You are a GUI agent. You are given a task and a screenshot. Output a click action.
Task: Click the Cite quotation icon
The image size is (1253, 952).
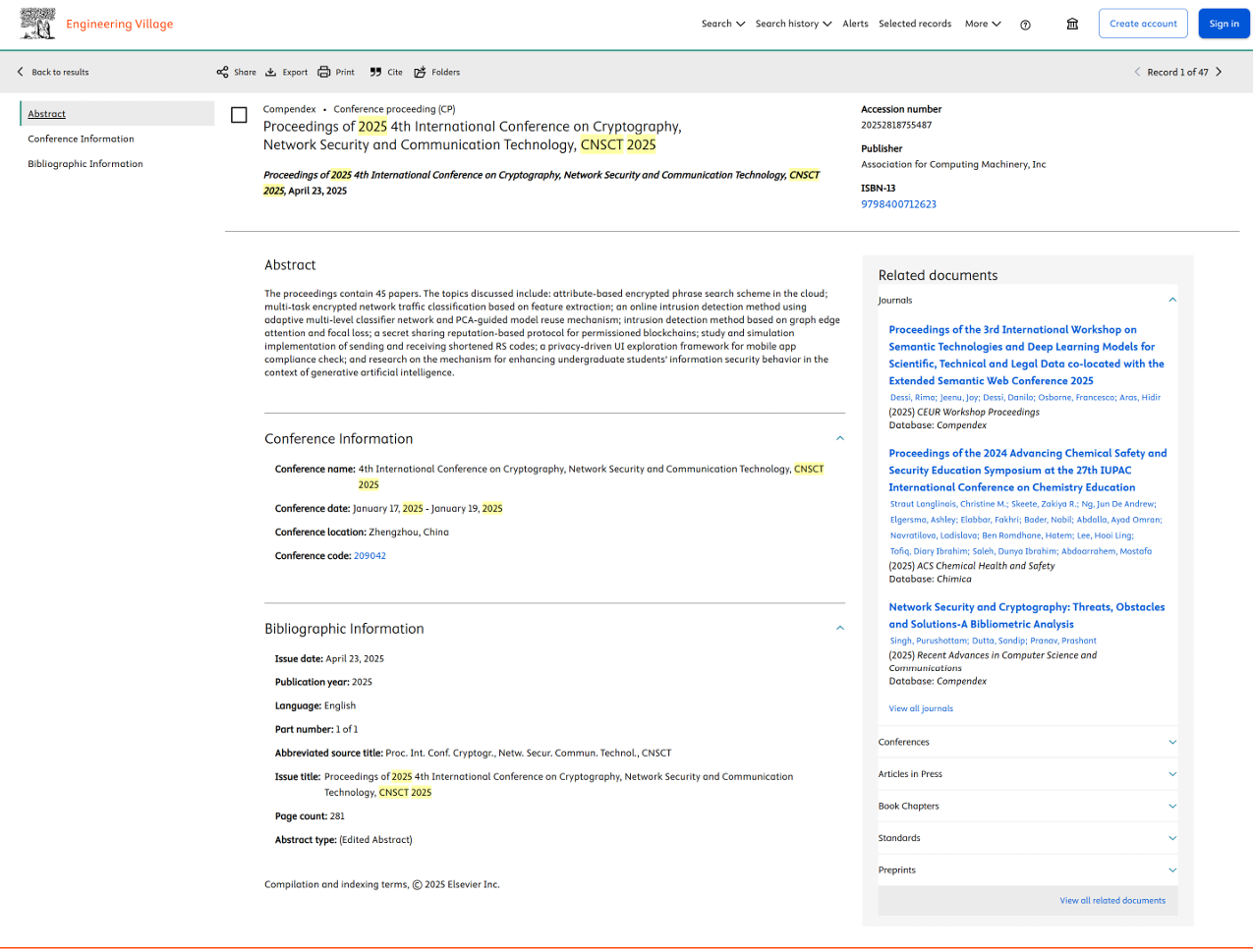[x=375, y=72]
